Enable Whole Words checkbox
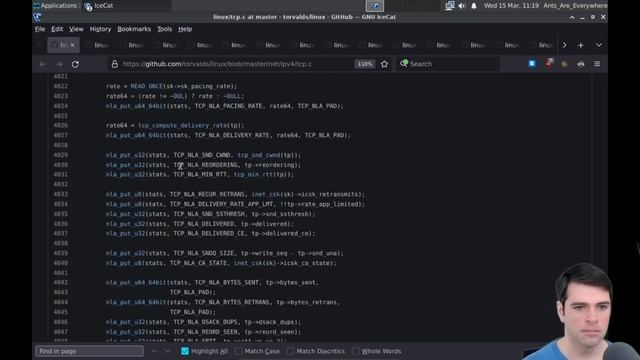This screenshot has width=640, height=360. pyautogui.click(x=356, y=351)
